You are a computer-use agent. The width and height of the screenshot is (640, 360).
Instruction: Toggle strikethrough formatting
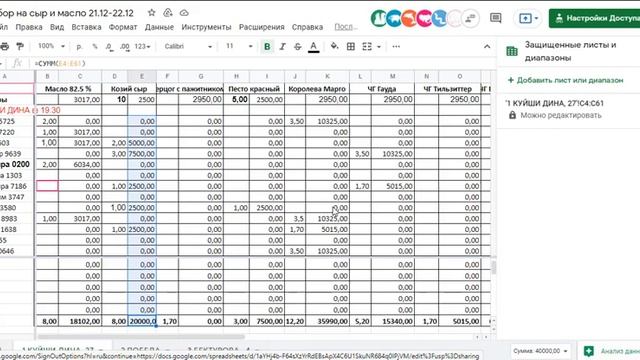(x=298, y=47)
